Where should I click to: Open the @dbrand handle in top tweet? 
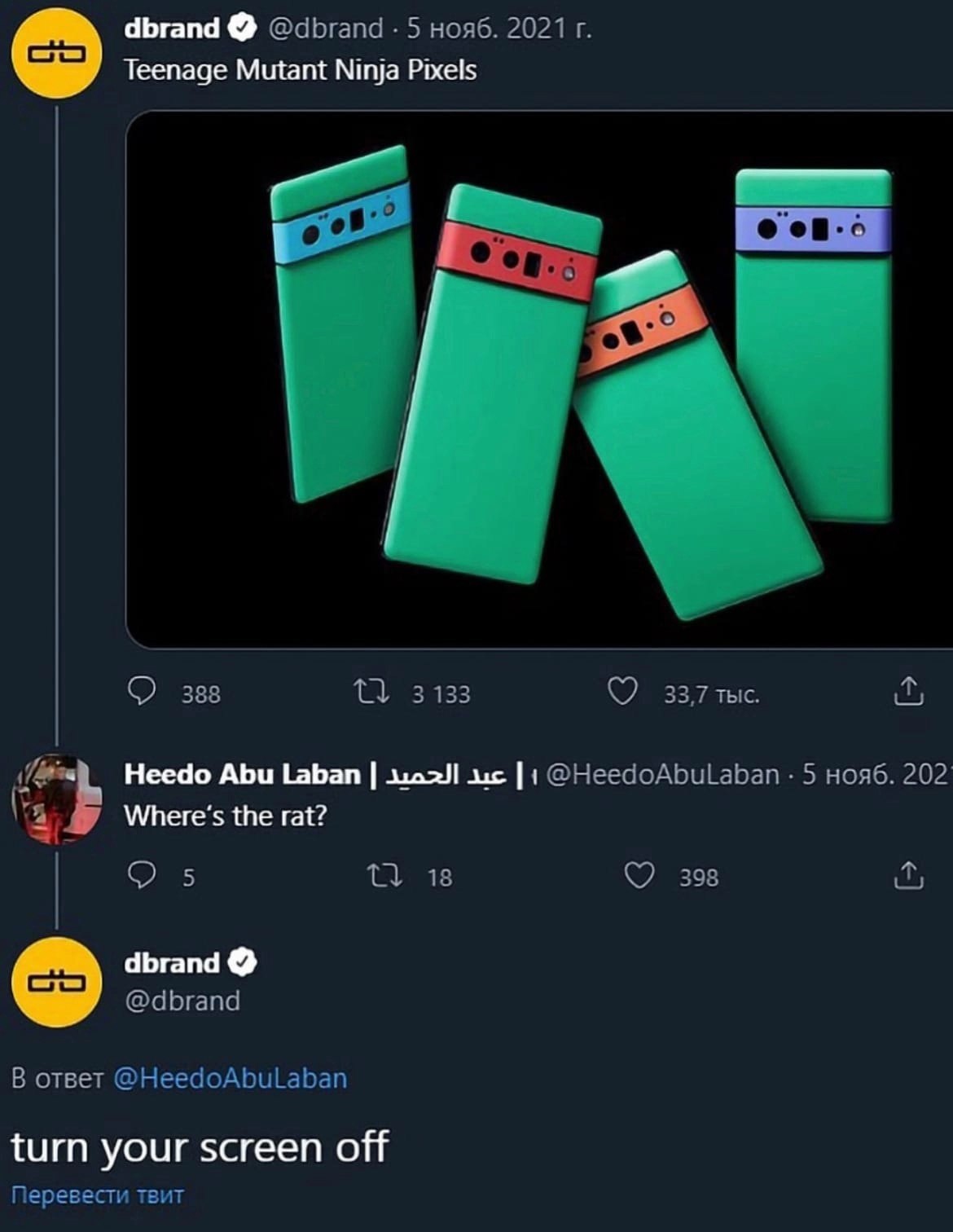click(x=325, y=29)
